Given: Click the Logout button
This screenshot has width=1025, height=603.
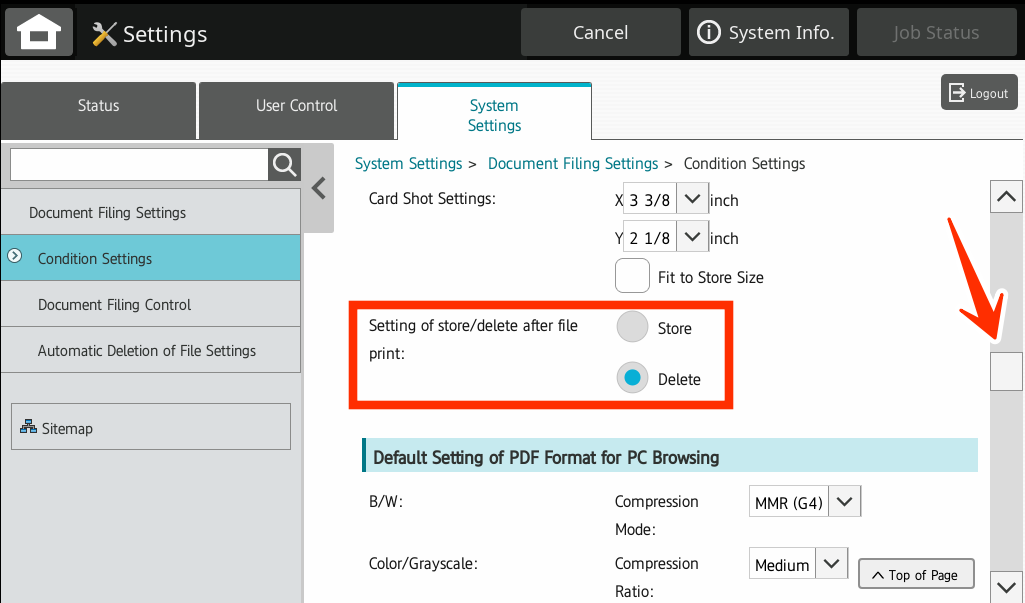Looking at the screenshot, I should (978, 92).
